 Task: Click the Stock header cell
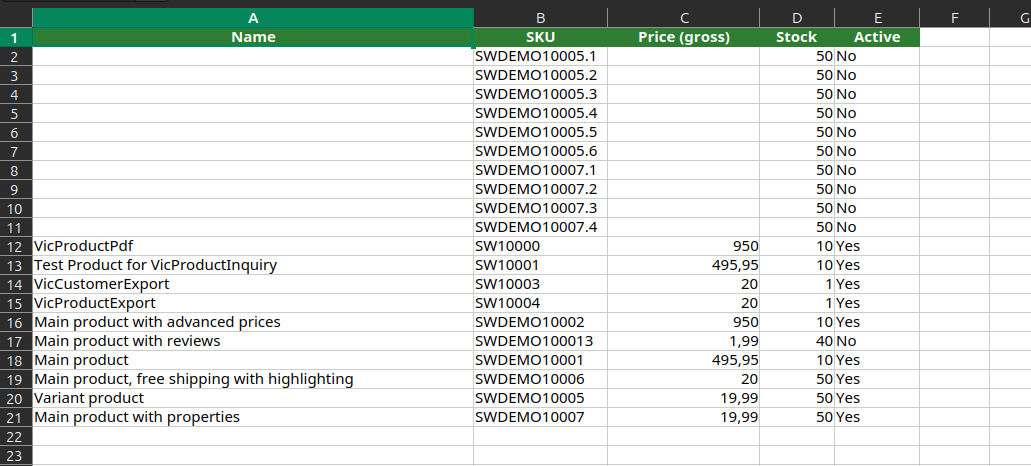797,37
